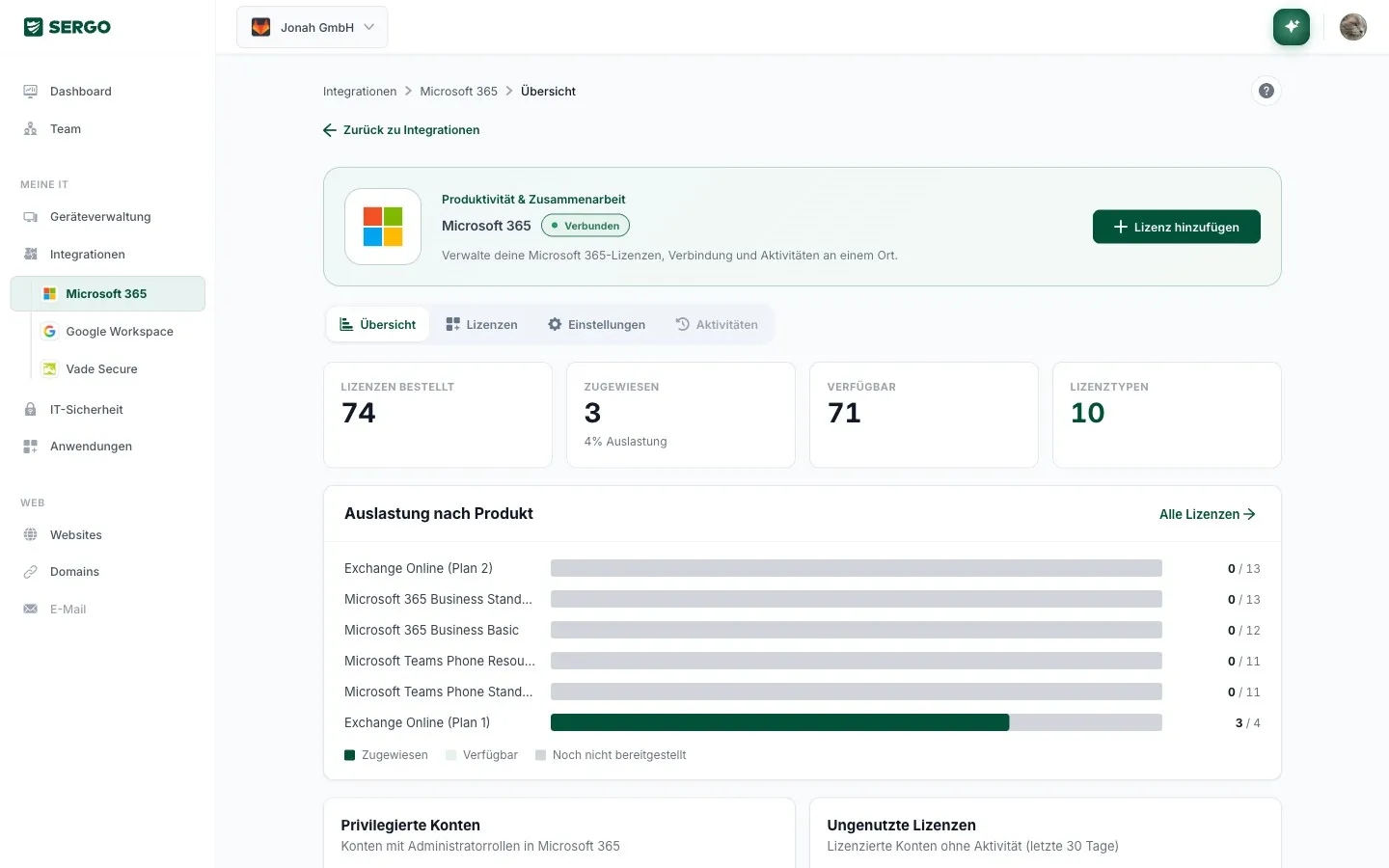The image size is (1389, 868).
Task: Go to Team in the sidebar
Action: pyautogui.click(x=108, y=129)
